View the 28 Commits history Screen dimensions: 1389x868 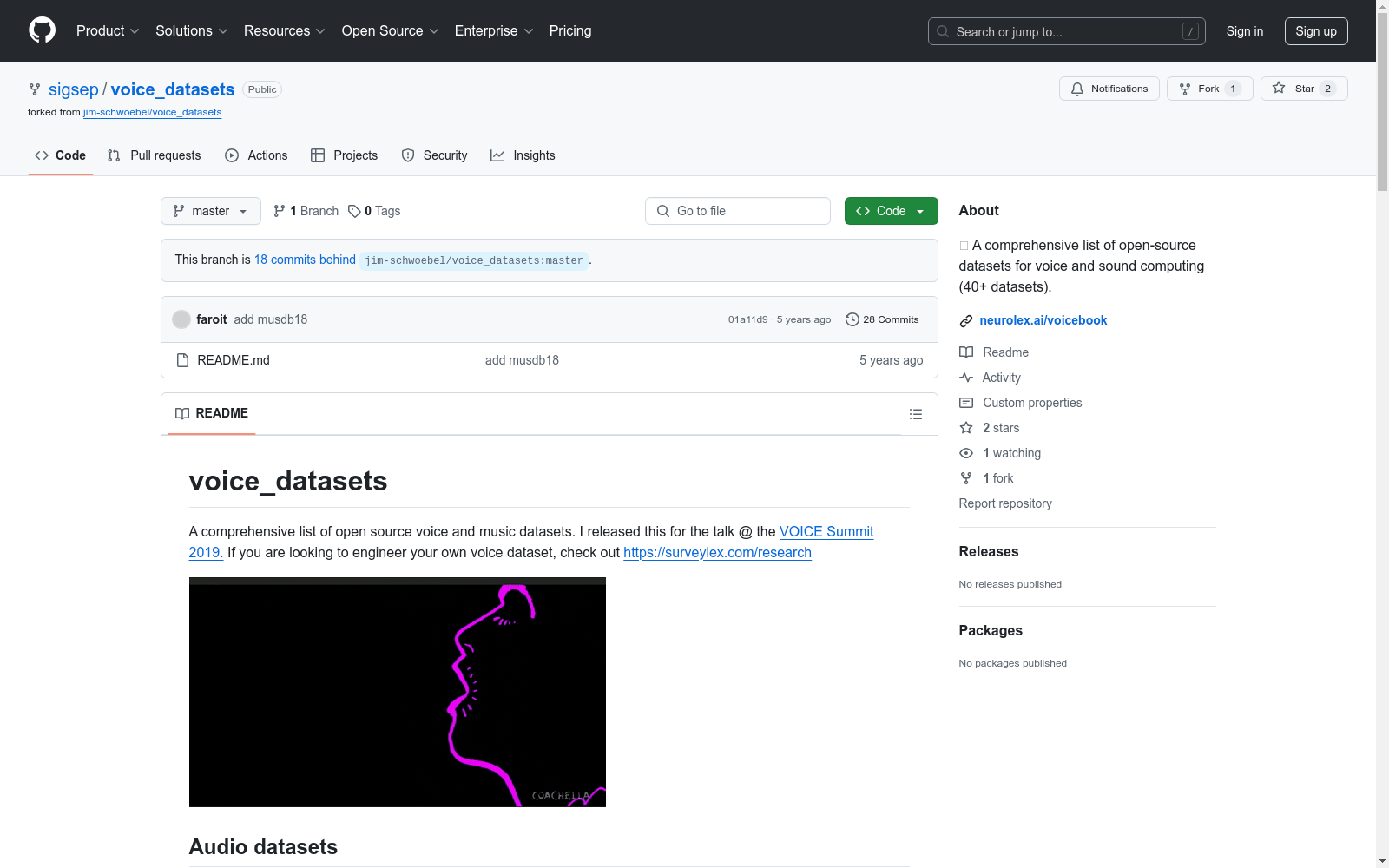tap(882, 319)
